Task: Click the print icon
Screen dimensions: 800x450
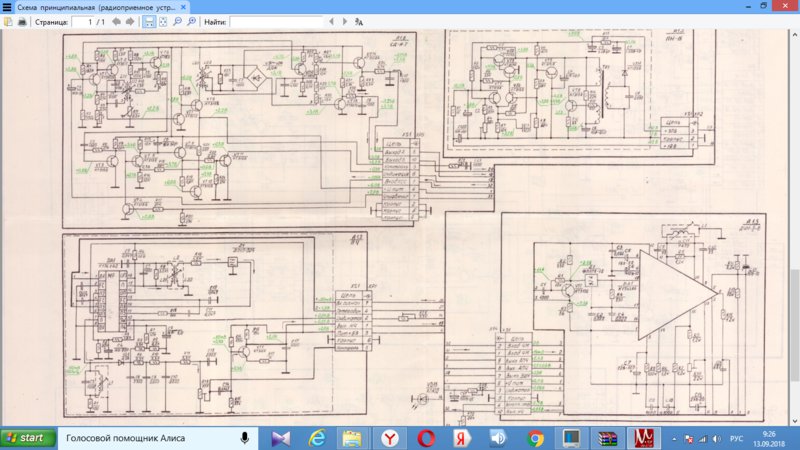Action: [22, 22]
